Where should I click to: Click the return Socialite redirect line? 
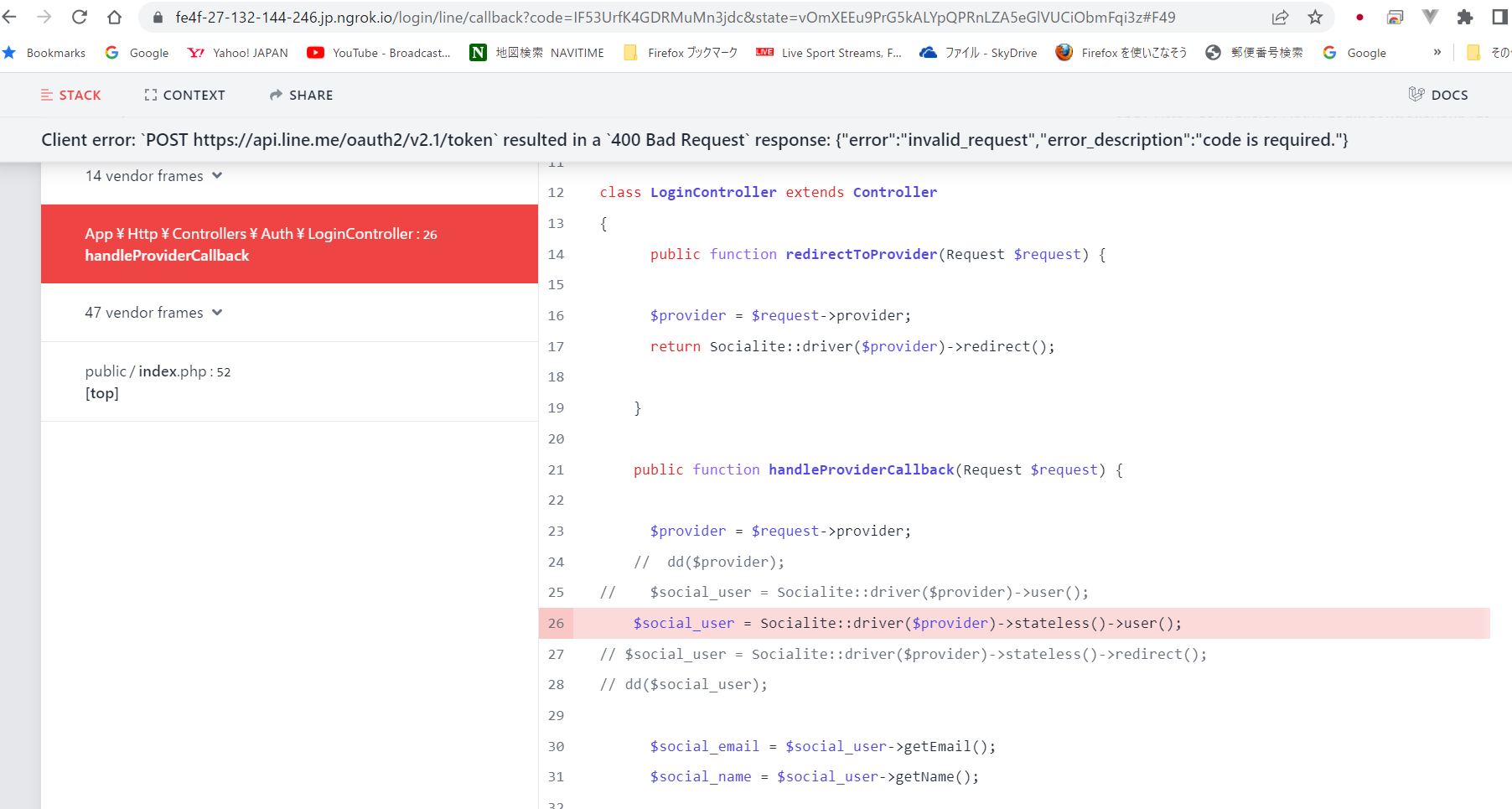pos(852,346)
